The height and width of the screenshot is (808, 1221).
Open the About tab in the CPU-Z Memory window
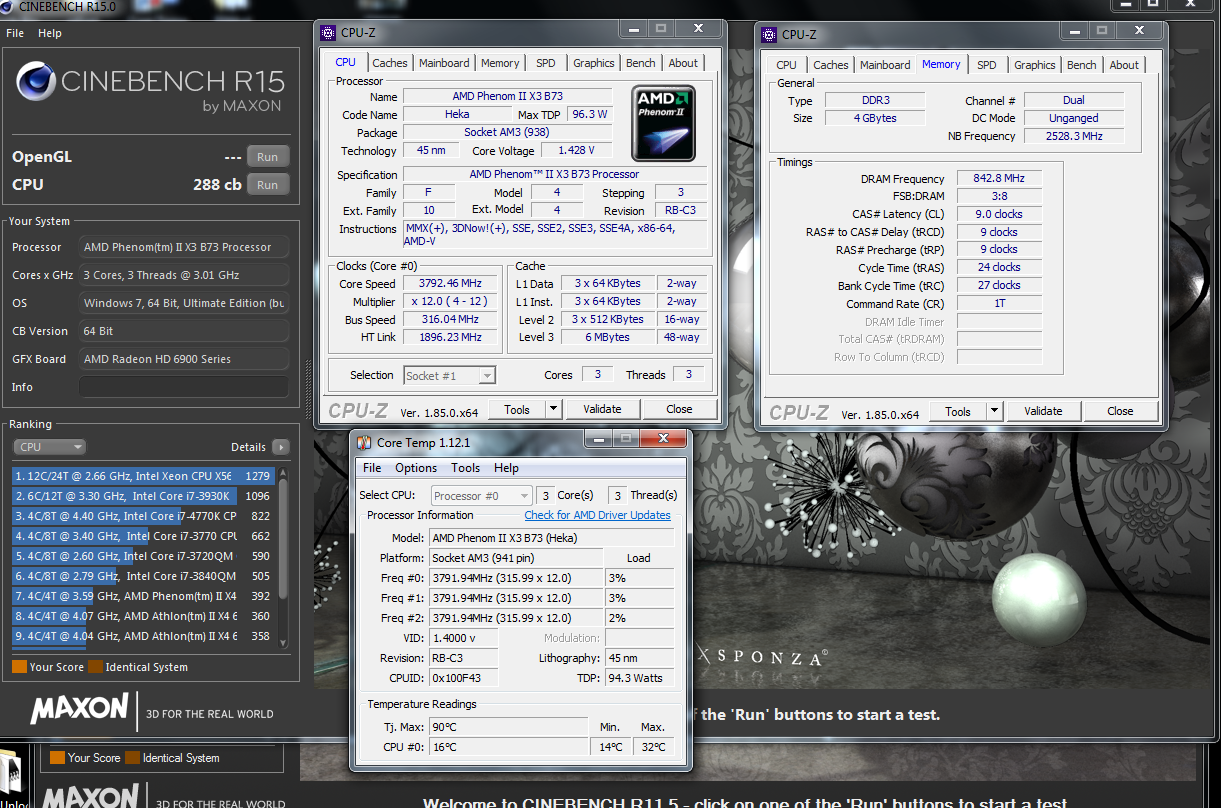[1125, 65]
